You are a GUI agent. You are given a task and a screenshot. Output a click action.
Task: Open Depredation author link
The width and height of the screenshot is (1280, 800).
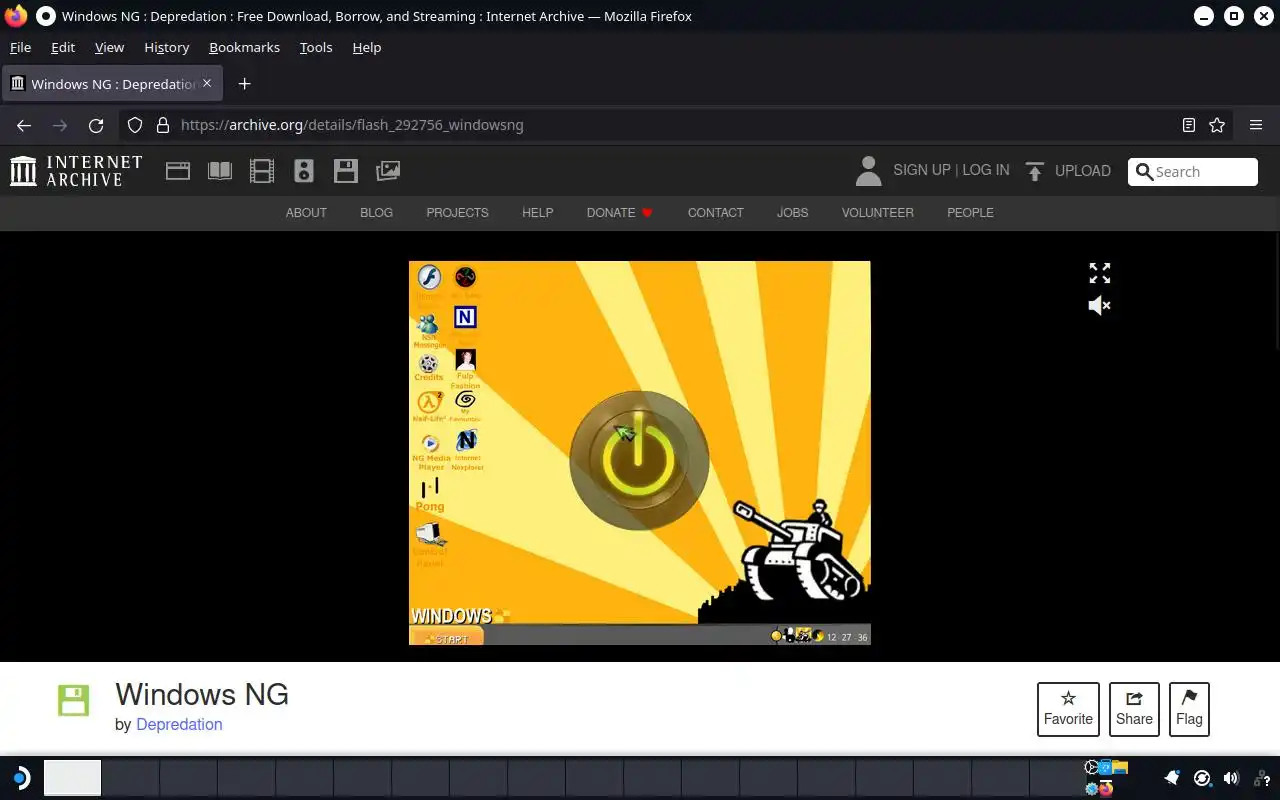[179, 725]
